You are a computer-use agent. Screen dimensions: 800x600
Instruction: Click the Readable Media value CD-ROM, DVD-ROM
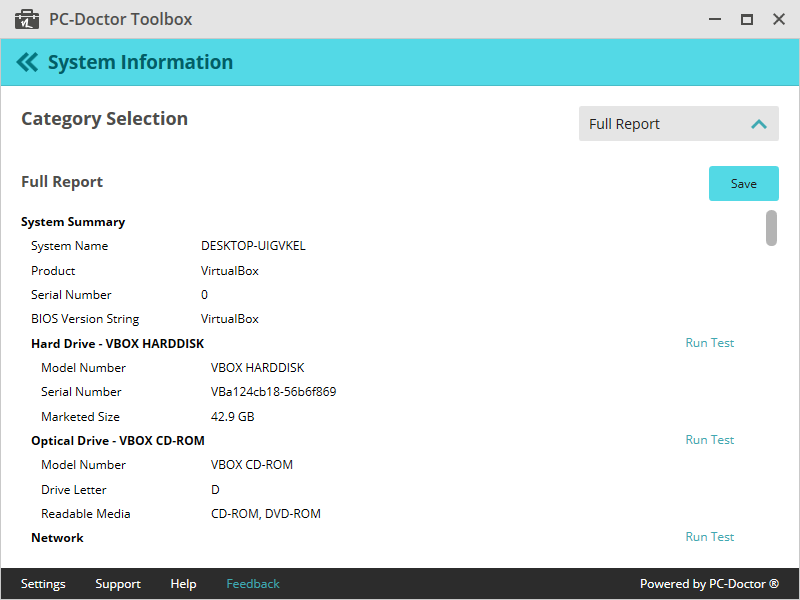[x=266, y=514]
